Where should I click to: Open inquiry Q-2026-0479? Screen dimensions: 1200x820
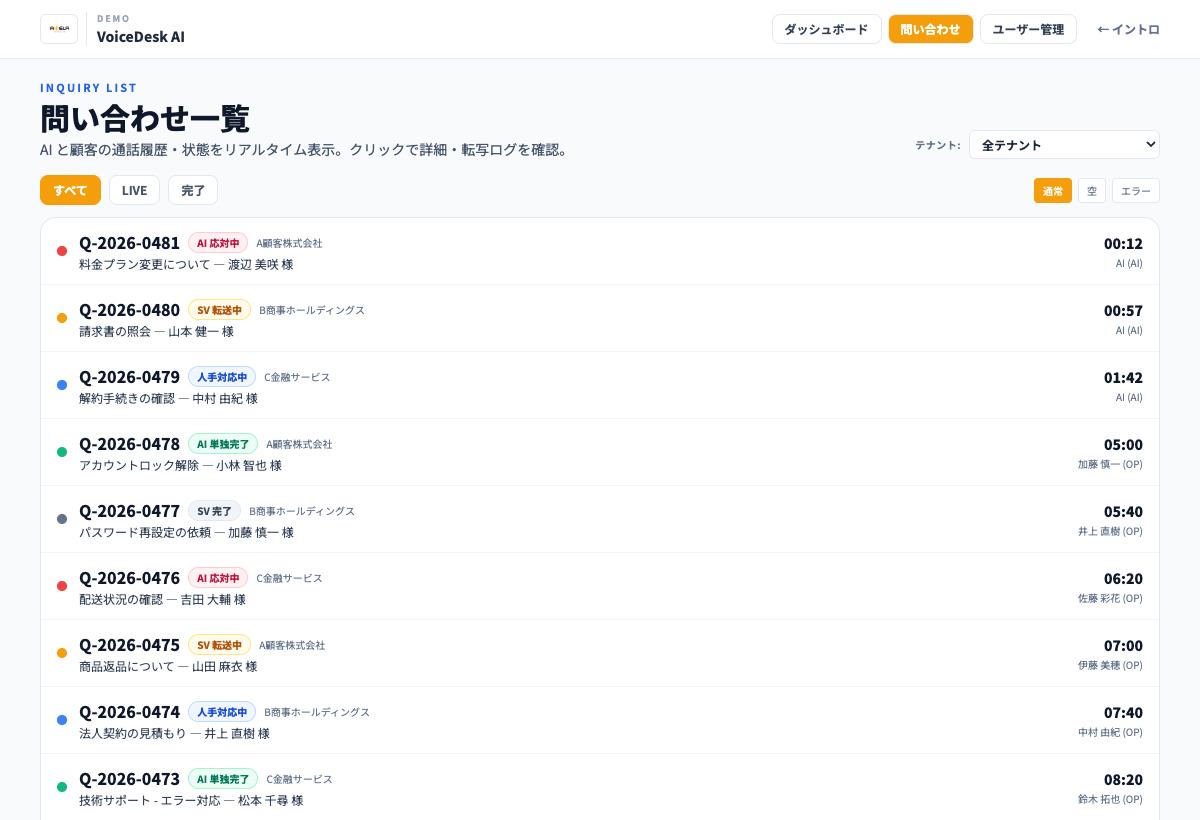pyautogui.click(x=600, y=386)
